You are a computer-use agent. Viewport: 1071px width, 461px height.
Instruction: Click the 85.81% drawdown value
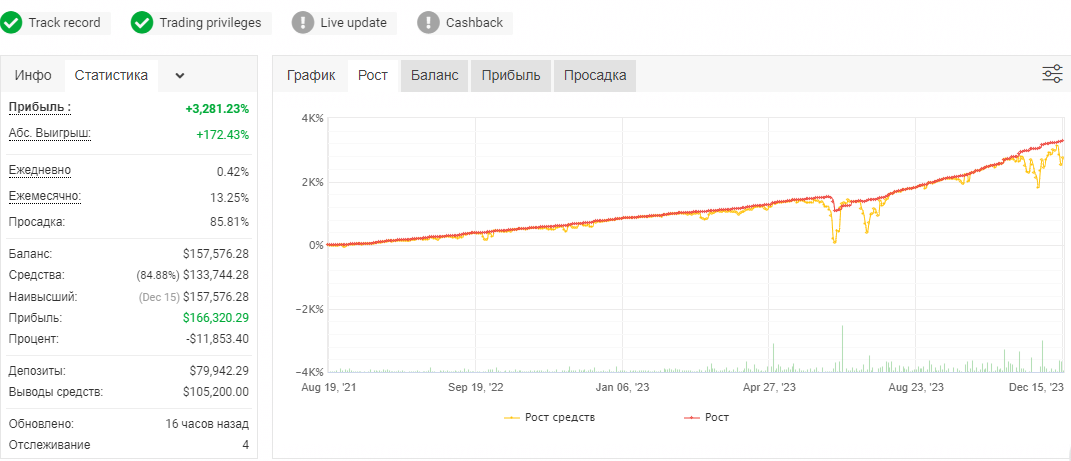point(230,222)
